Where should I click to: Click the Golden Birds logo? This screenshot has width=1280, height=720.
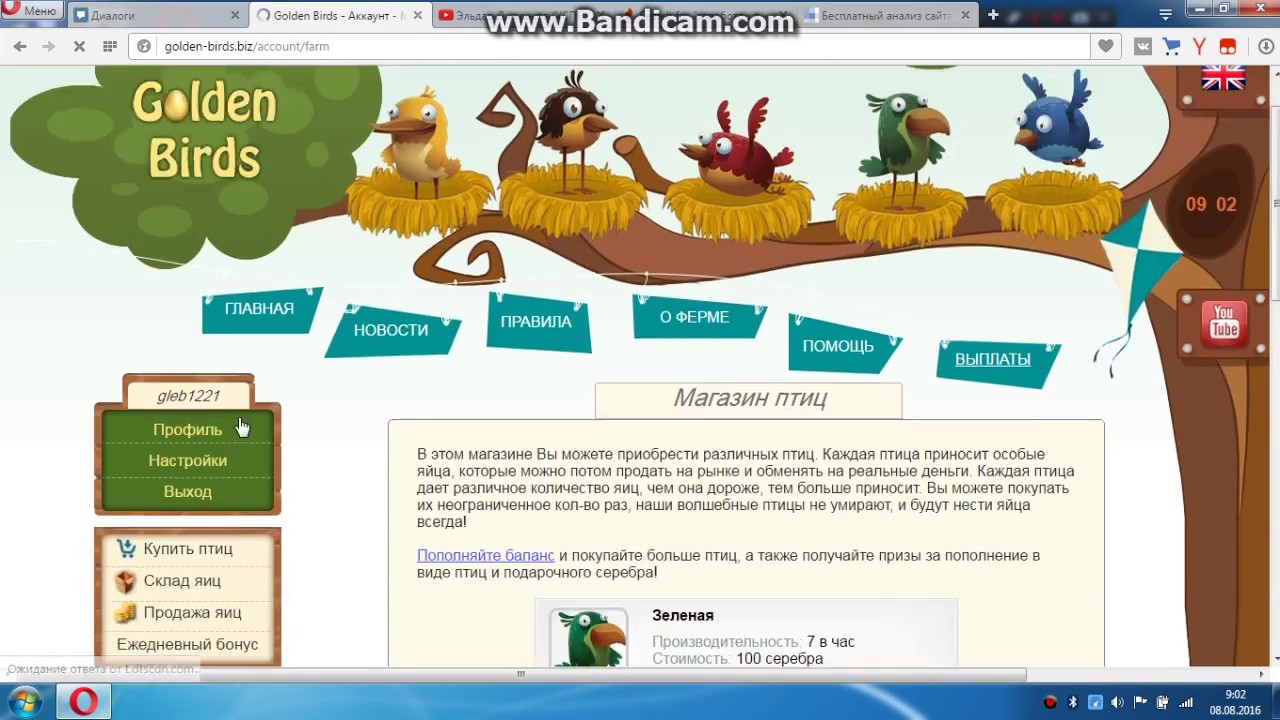coord(204,130)
